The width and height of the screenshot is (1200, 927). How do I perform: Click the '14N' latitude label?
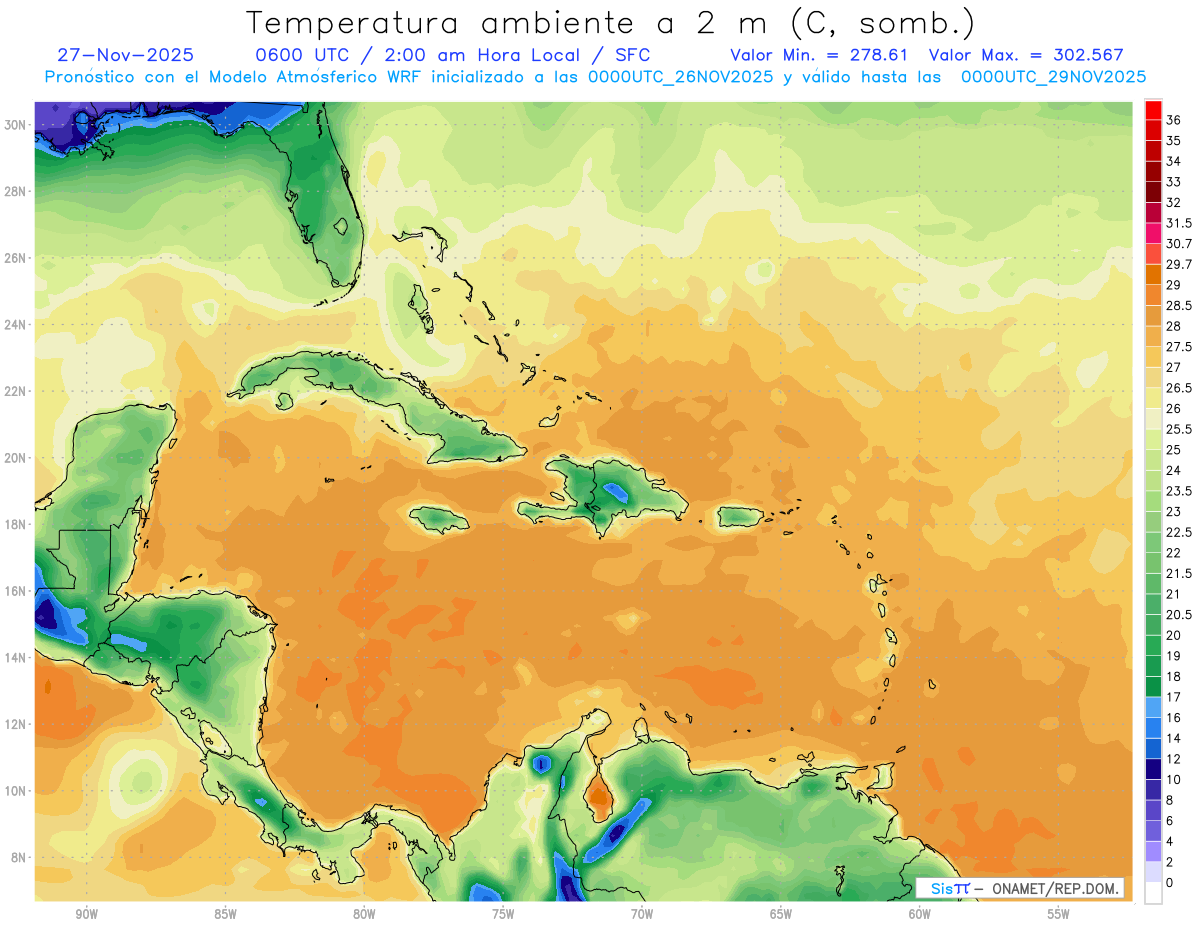click(x=16, y=658)
